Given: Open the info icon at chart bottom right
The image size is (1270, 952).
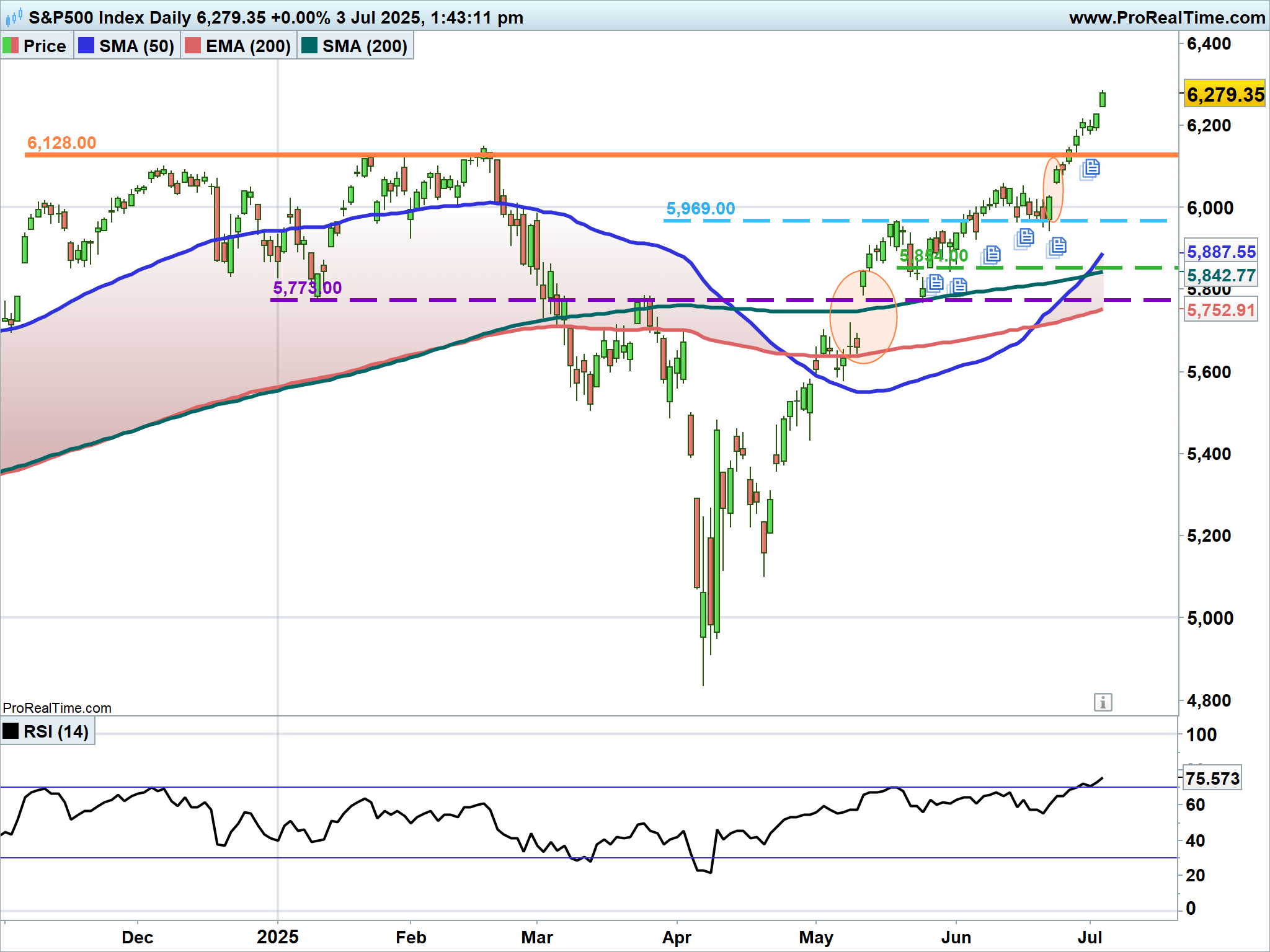Looking at the screenshot, I should 1103,702.
